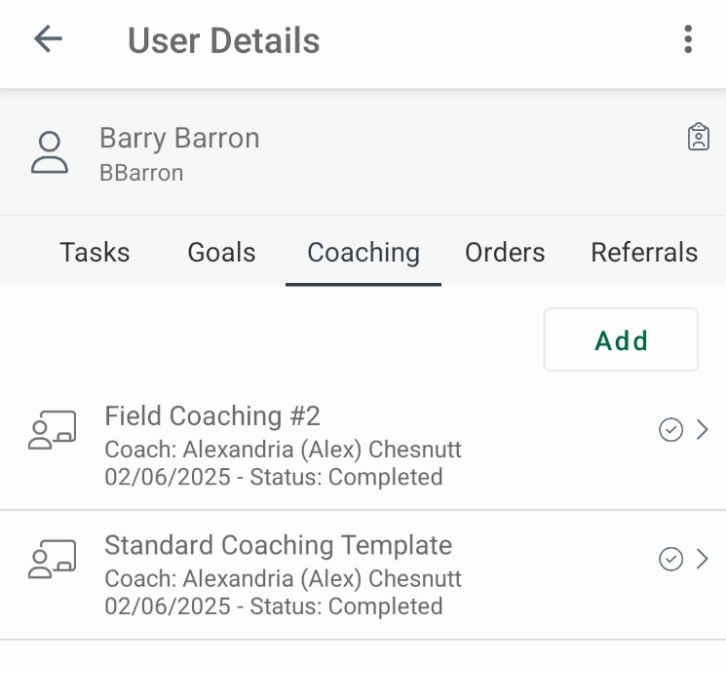
Task: Click completed checkmark on Standard Coaching Template
Action: (x=670, y=559)
